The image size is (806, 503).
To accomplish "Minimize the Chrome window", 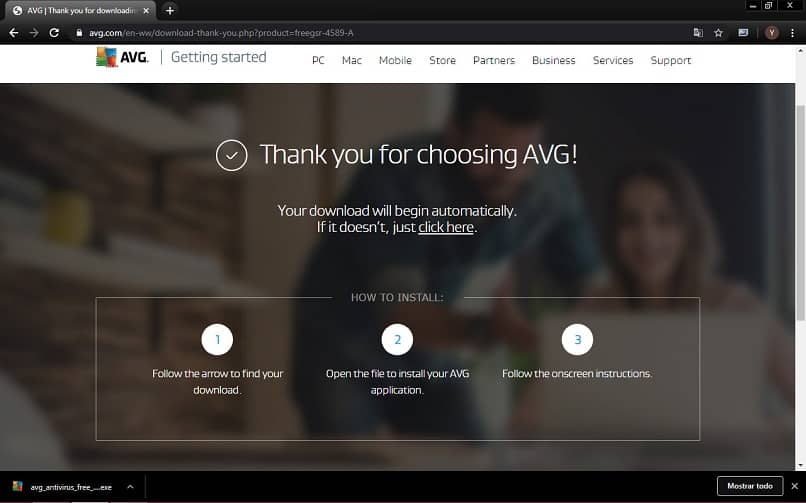I will [753, 6].
